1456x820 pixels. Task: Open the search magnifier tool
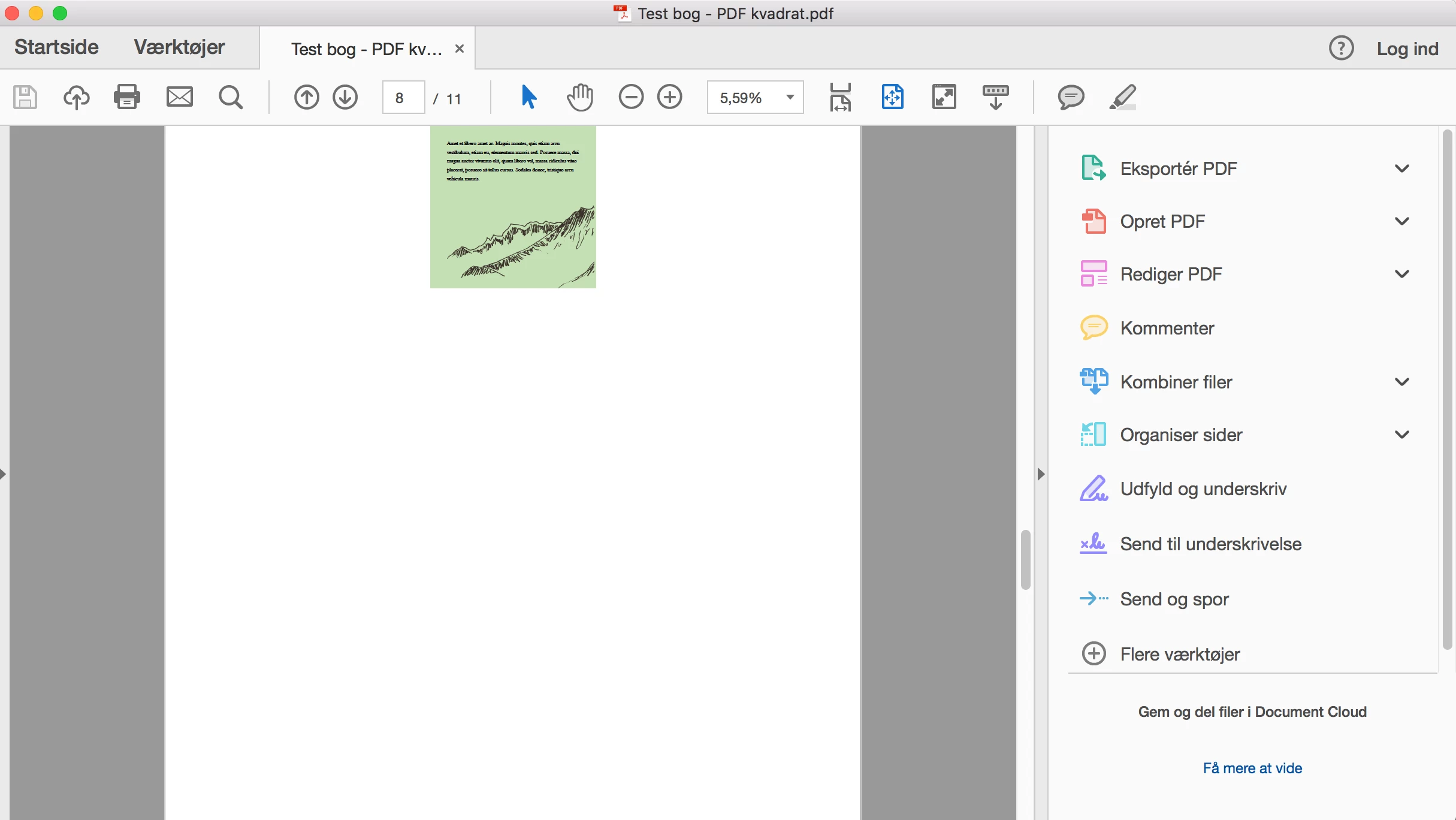tap(231, 97)
